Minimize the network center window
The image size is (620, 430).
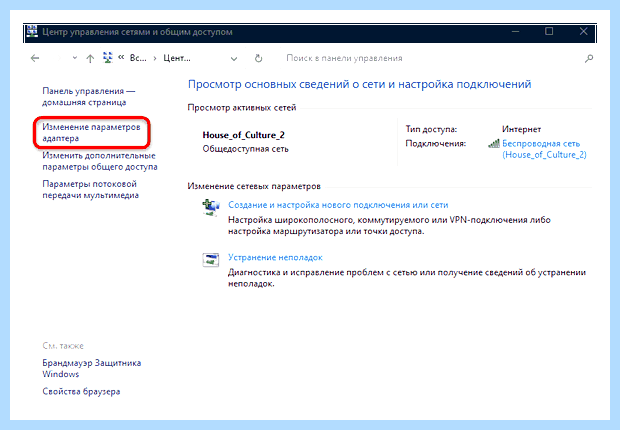coord(515,32)
